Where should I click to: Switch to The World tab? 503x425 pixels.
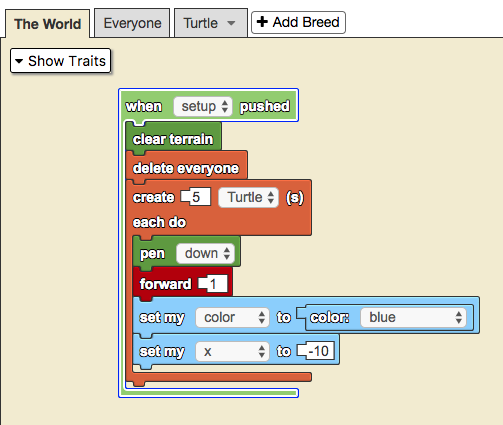tap(48, 24)
